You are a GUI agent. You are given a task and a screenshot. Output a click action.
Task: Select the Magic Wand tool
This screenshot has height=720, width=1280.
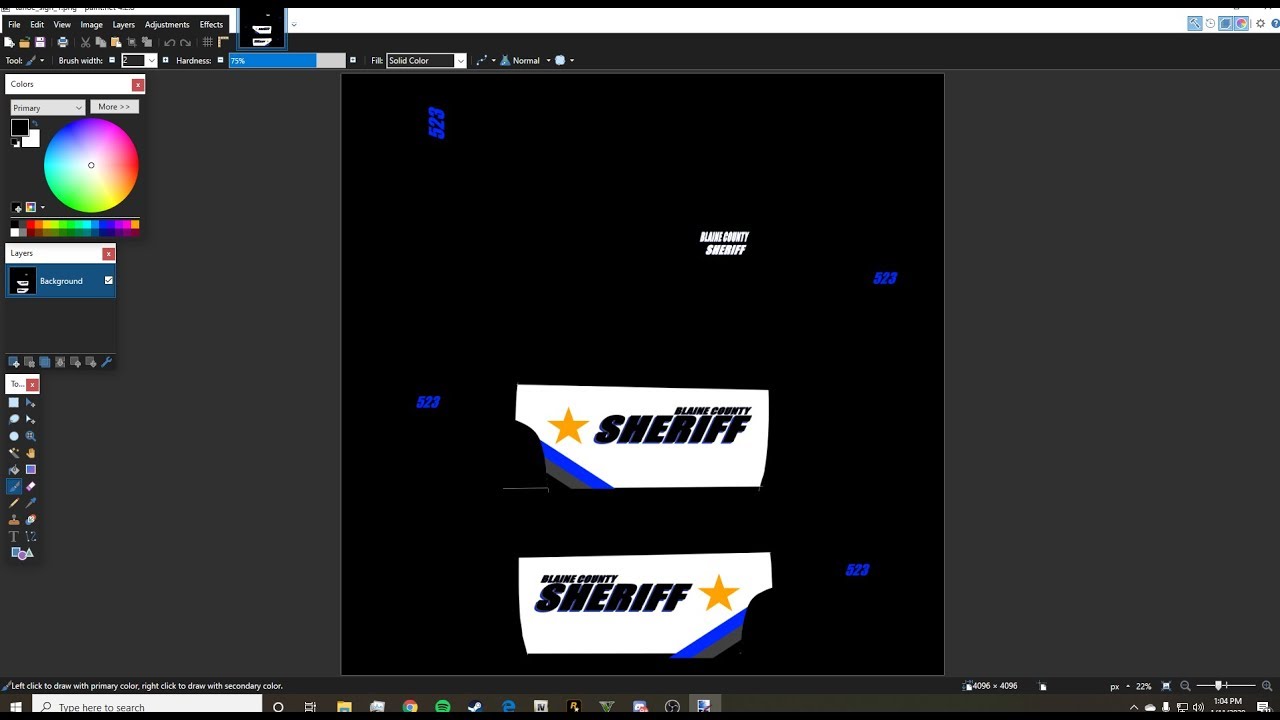click(14, 453)
